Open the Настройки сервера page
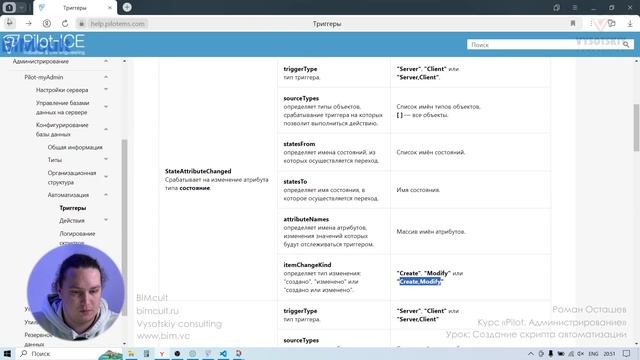The height and width of the screenshot is (360, 640). coord(62,90)
